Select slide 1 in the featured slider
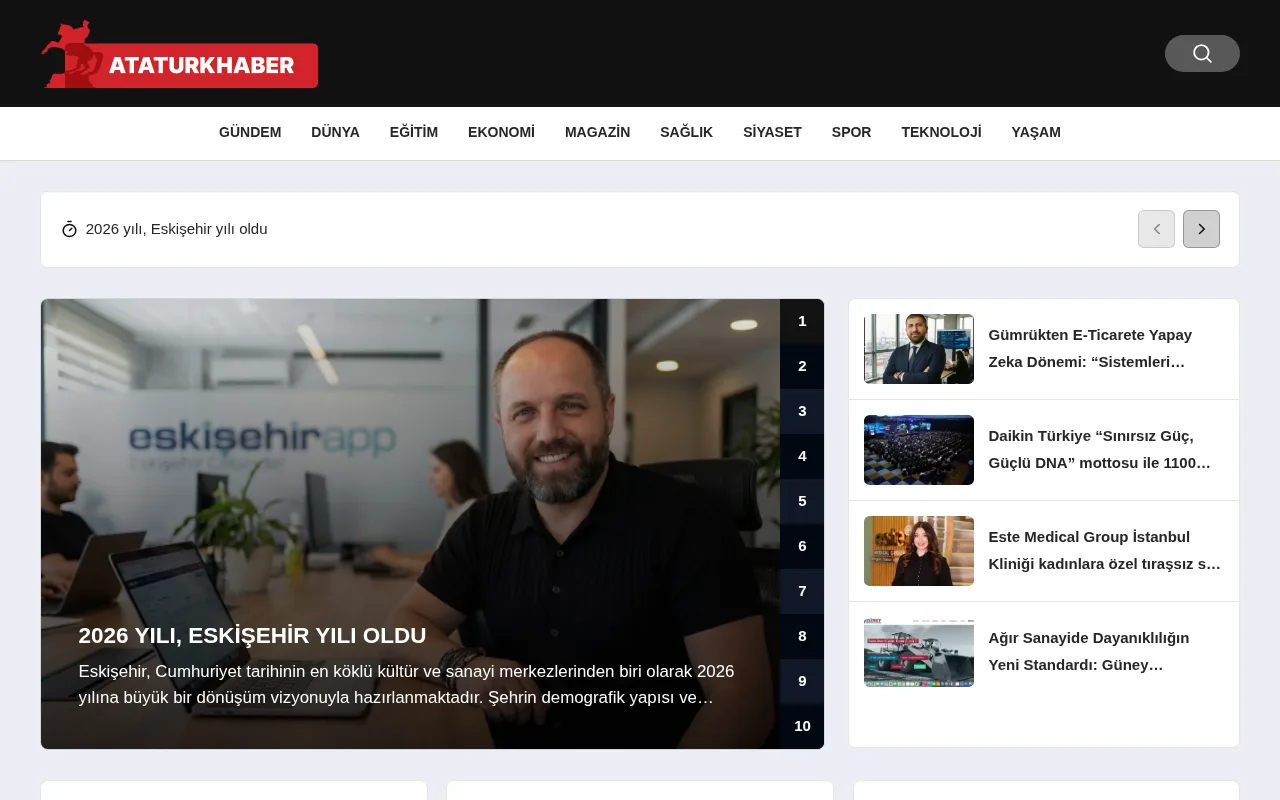 (802, 321)
